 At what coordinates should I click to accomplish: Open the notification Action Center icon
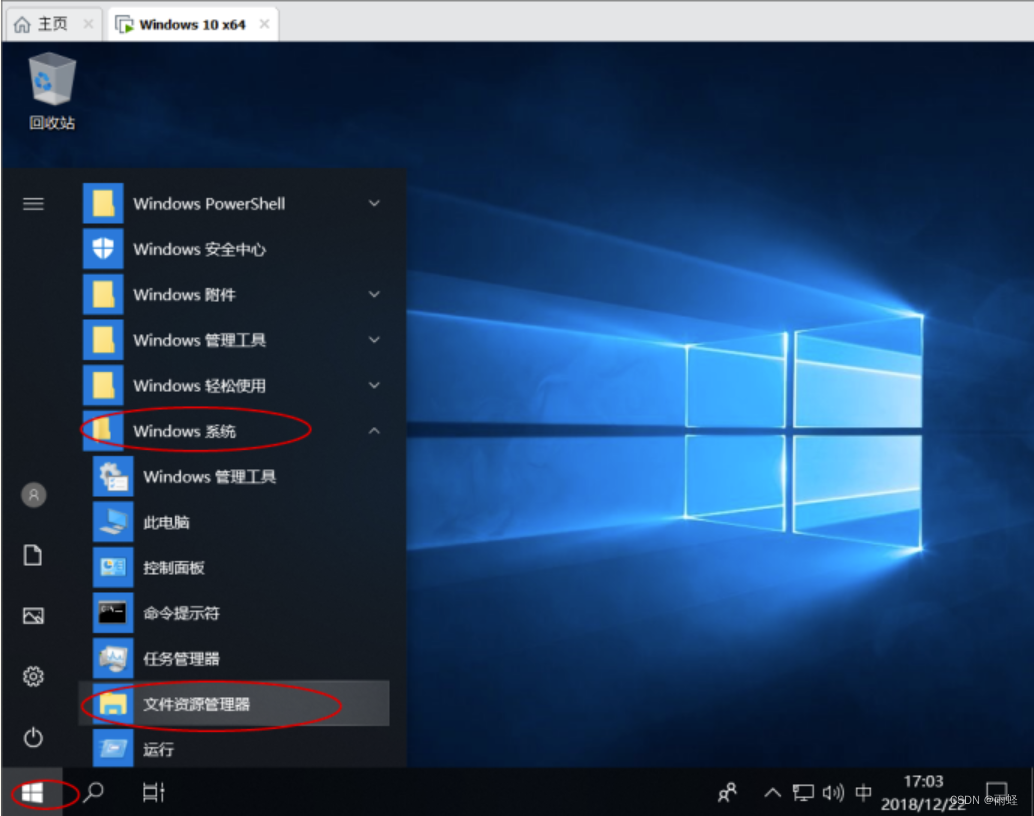[x=996, y=790]
